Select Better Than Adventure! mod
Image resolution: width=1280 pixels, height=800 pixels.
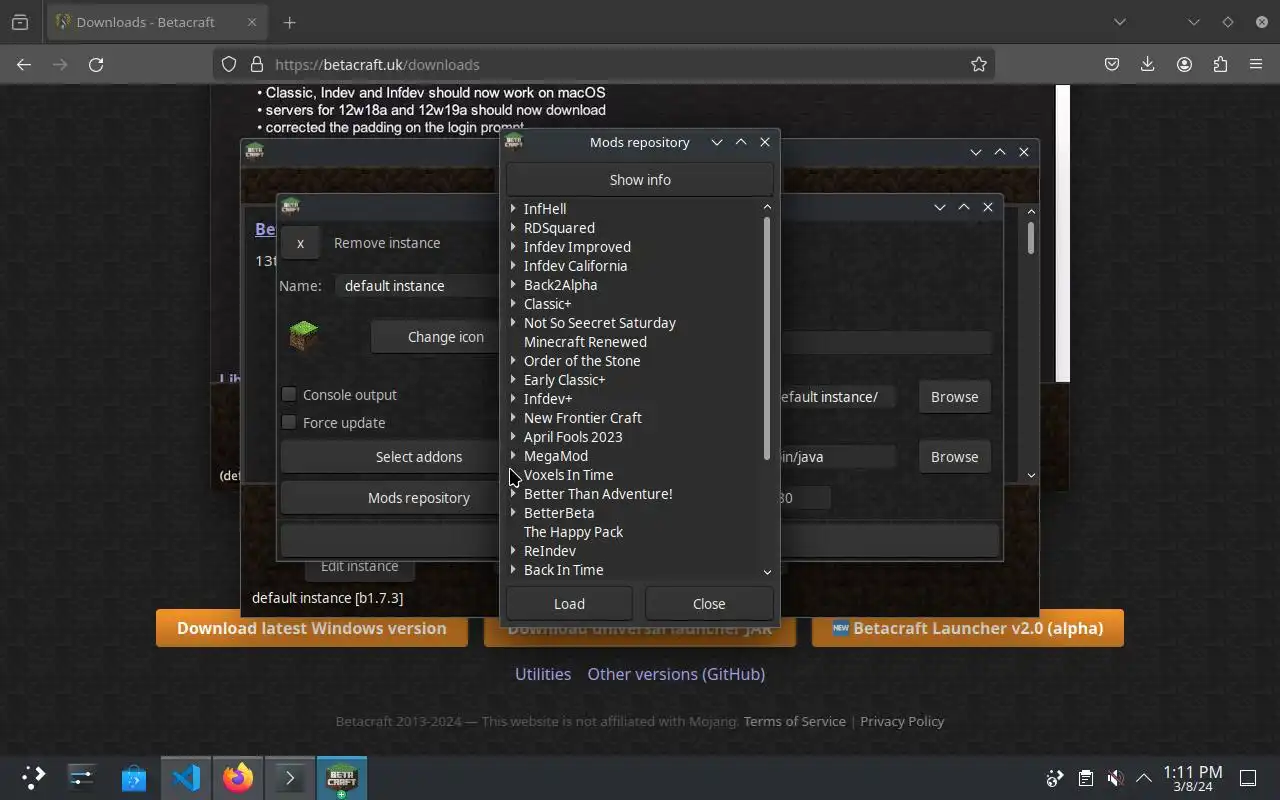click(x=598, y=494)
